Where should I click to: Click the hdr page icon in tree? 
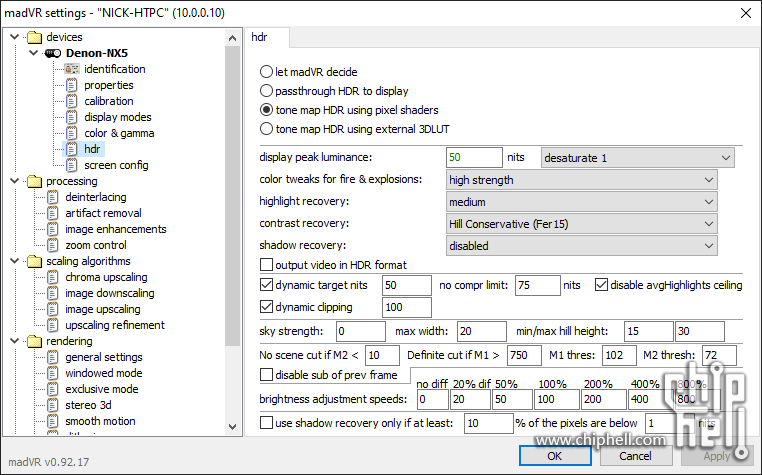pyautogui.click(x=71, y=149)
